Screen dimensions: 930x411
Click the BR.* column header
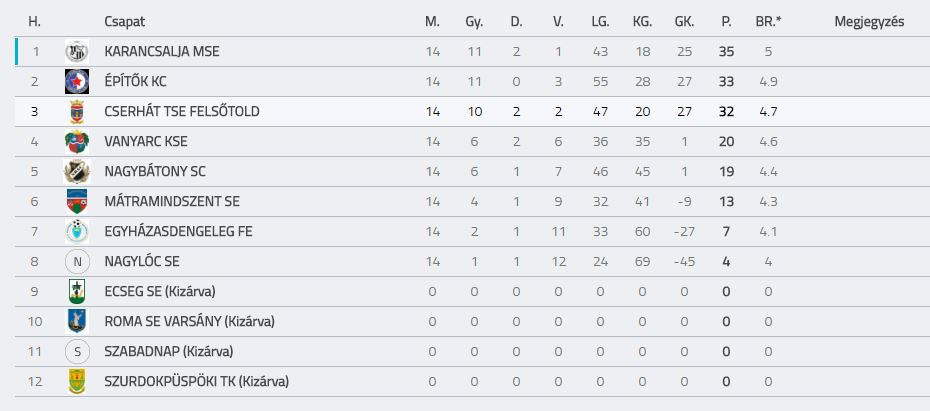pos(768,22)
